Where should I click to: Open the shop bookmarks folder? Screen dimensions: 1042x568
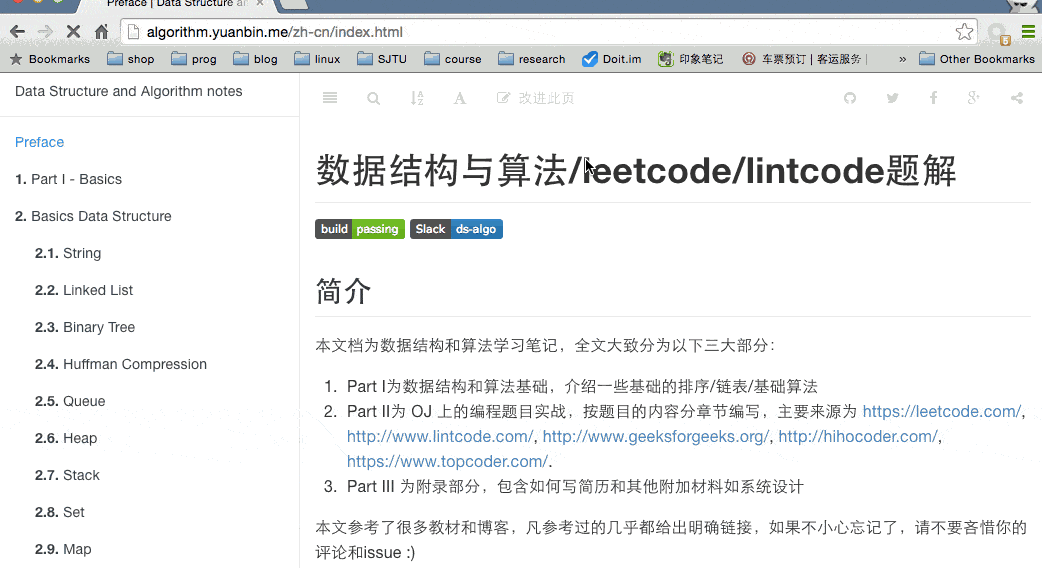click(131, 59)
